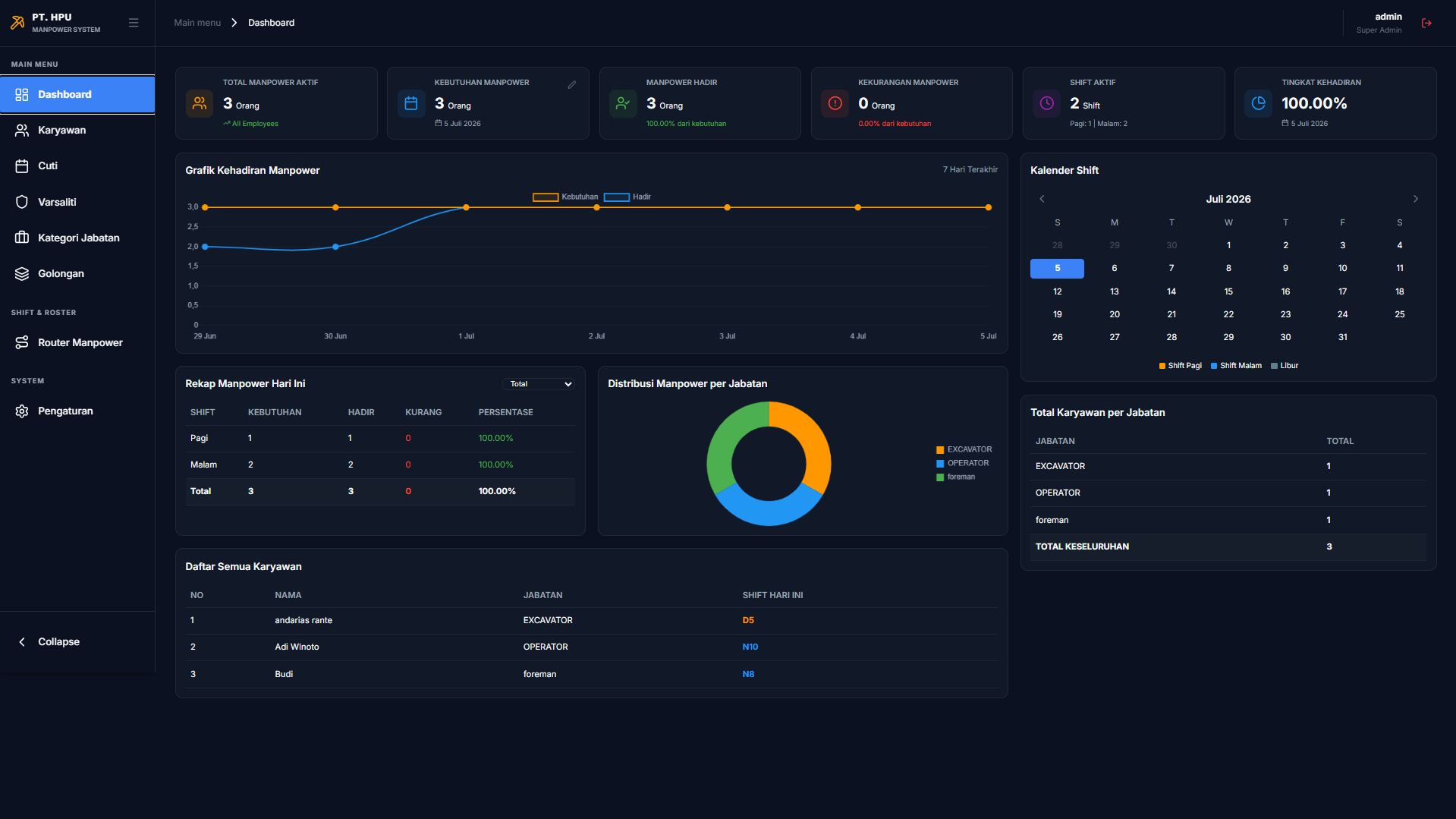Click the orange segment of the donut chart

tap(813, 442)
